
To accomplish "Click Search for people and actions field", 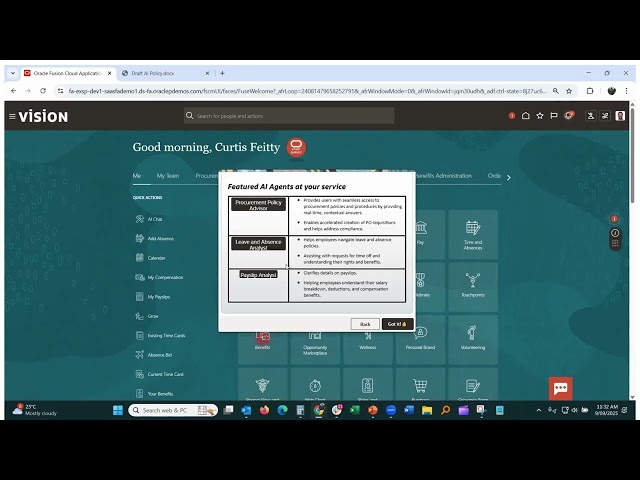I will (x=289, y=116).
